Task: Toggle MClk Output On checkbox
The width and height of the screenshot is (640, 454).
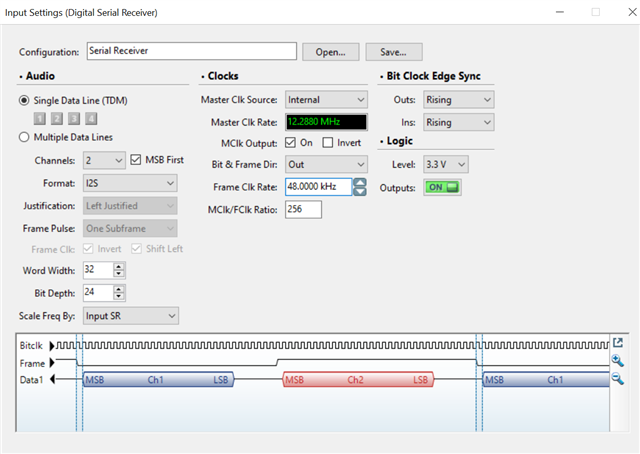Action: pyautogui.click(x=290, y=142)
